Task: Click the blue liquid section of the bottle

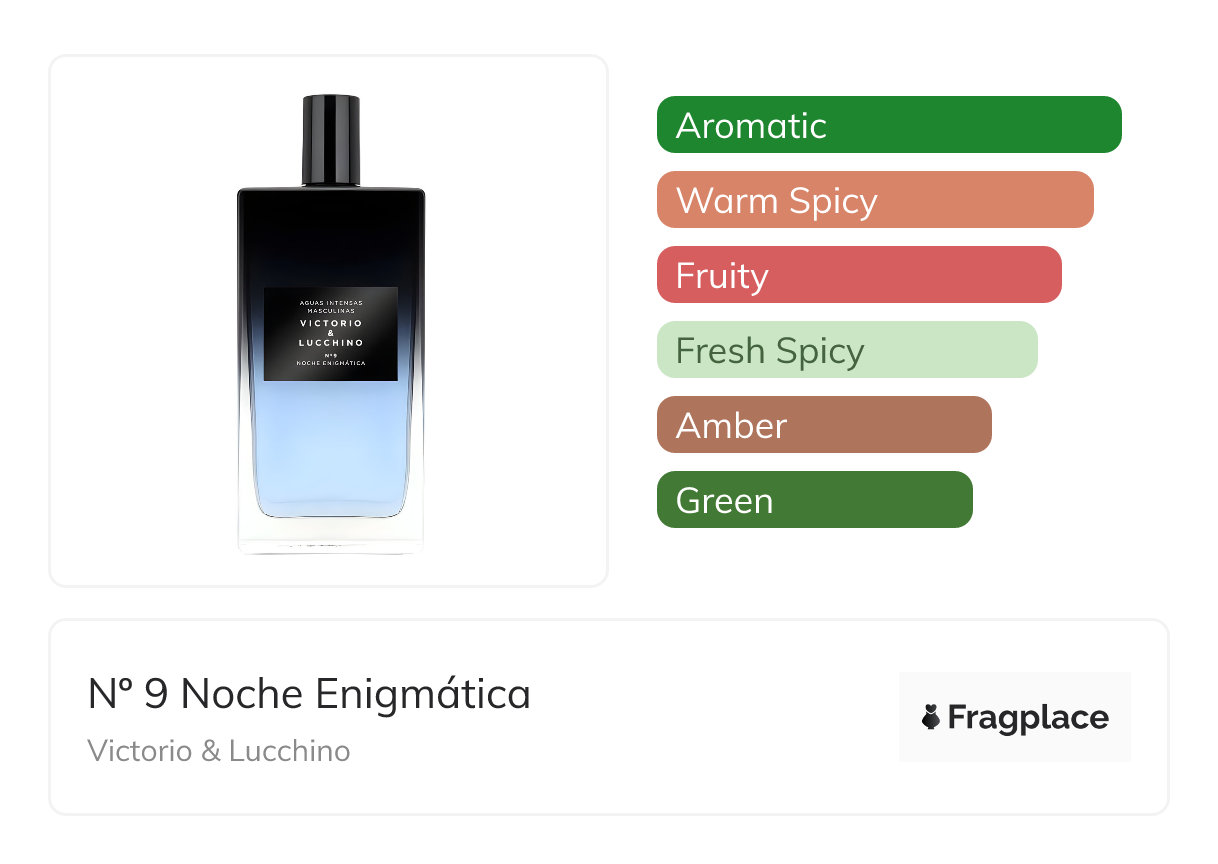Action: tap(331, 450)
